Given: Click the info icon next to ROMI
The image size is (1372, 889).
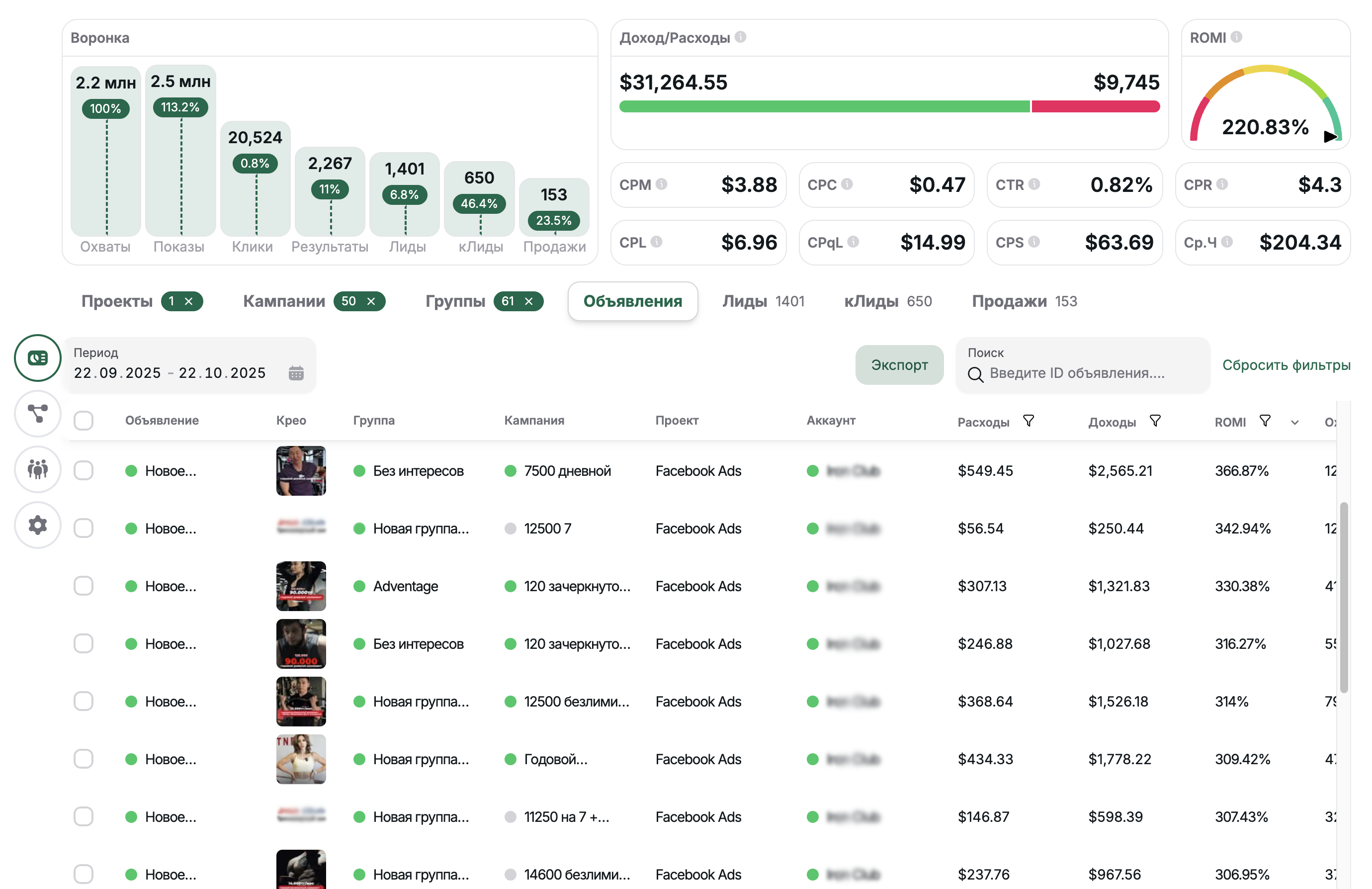Looking at the screenshot, I should [1237, 37].
